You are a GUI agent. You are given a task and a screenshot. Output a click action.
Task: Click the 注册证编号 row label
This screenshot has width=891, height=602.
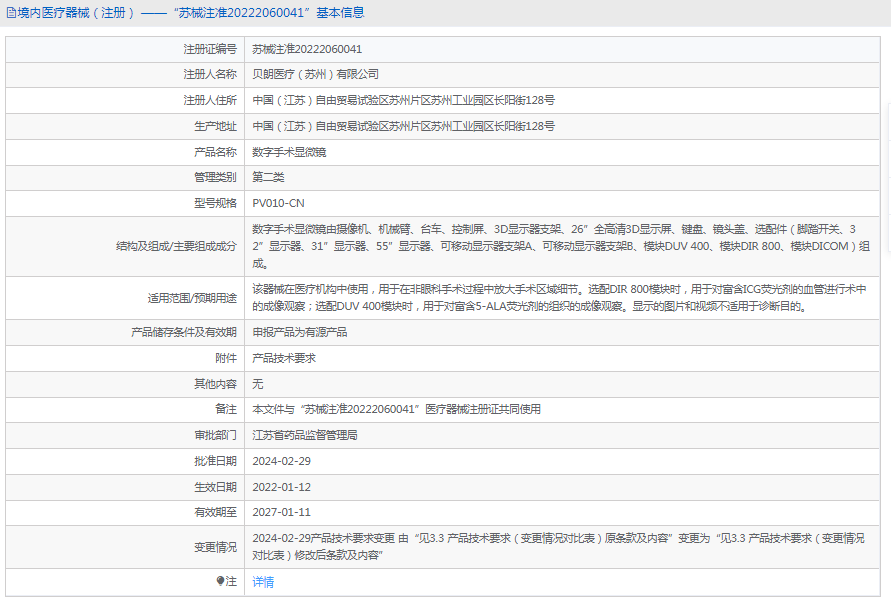[210, 49]
